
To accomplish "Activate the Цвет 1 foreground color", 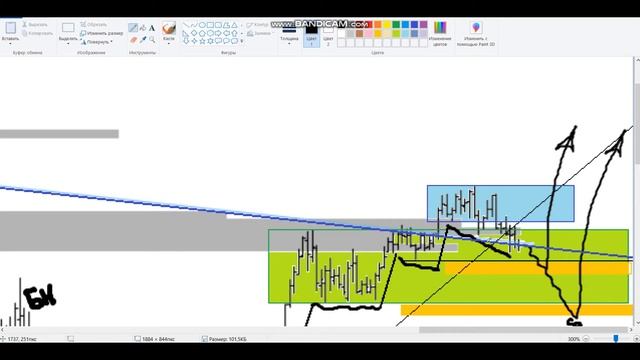I will tap(311, 34).
